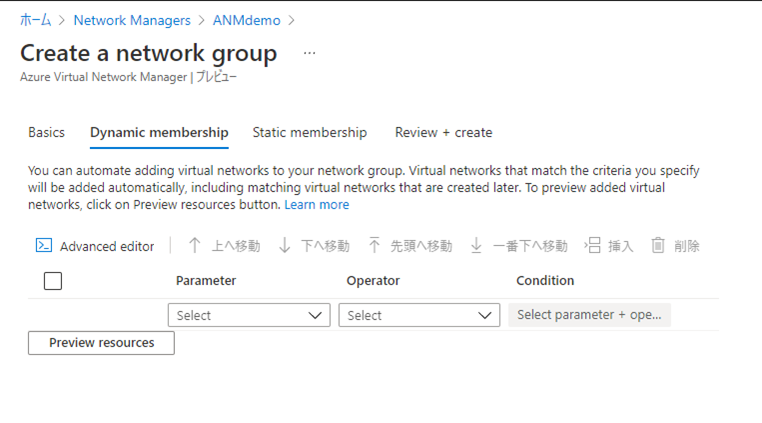Open the ANMdemo breadcrumb link
The height and width of the screenshot is (423, 762).
[x=247, y=20]
